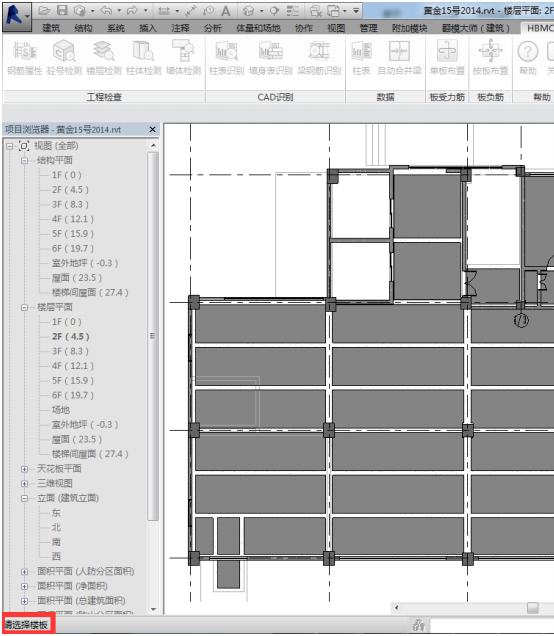Select 室外地坪 ( -0.3 ) under 结构平面

[85, 263]
